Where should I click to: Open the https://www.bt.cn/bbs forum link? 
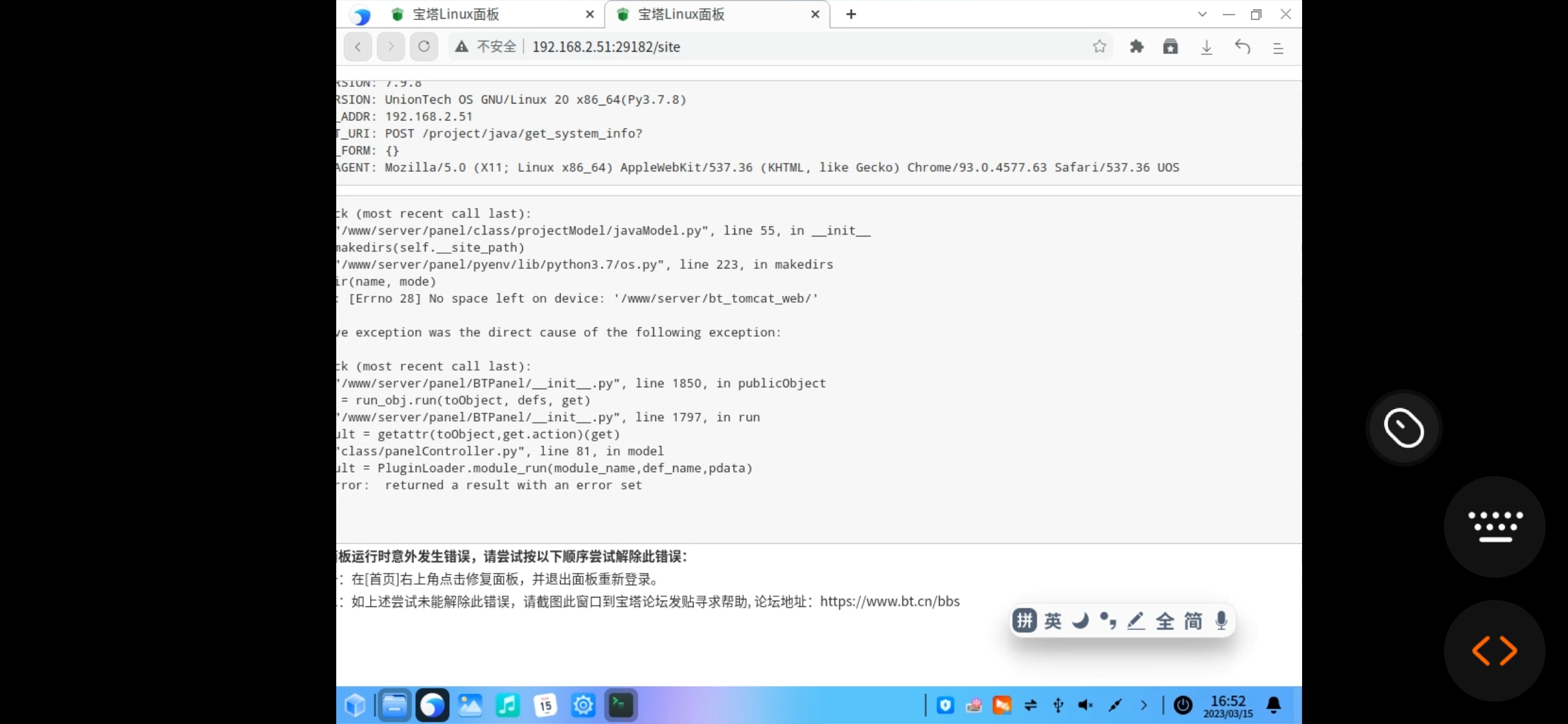[x=890, y=601]
